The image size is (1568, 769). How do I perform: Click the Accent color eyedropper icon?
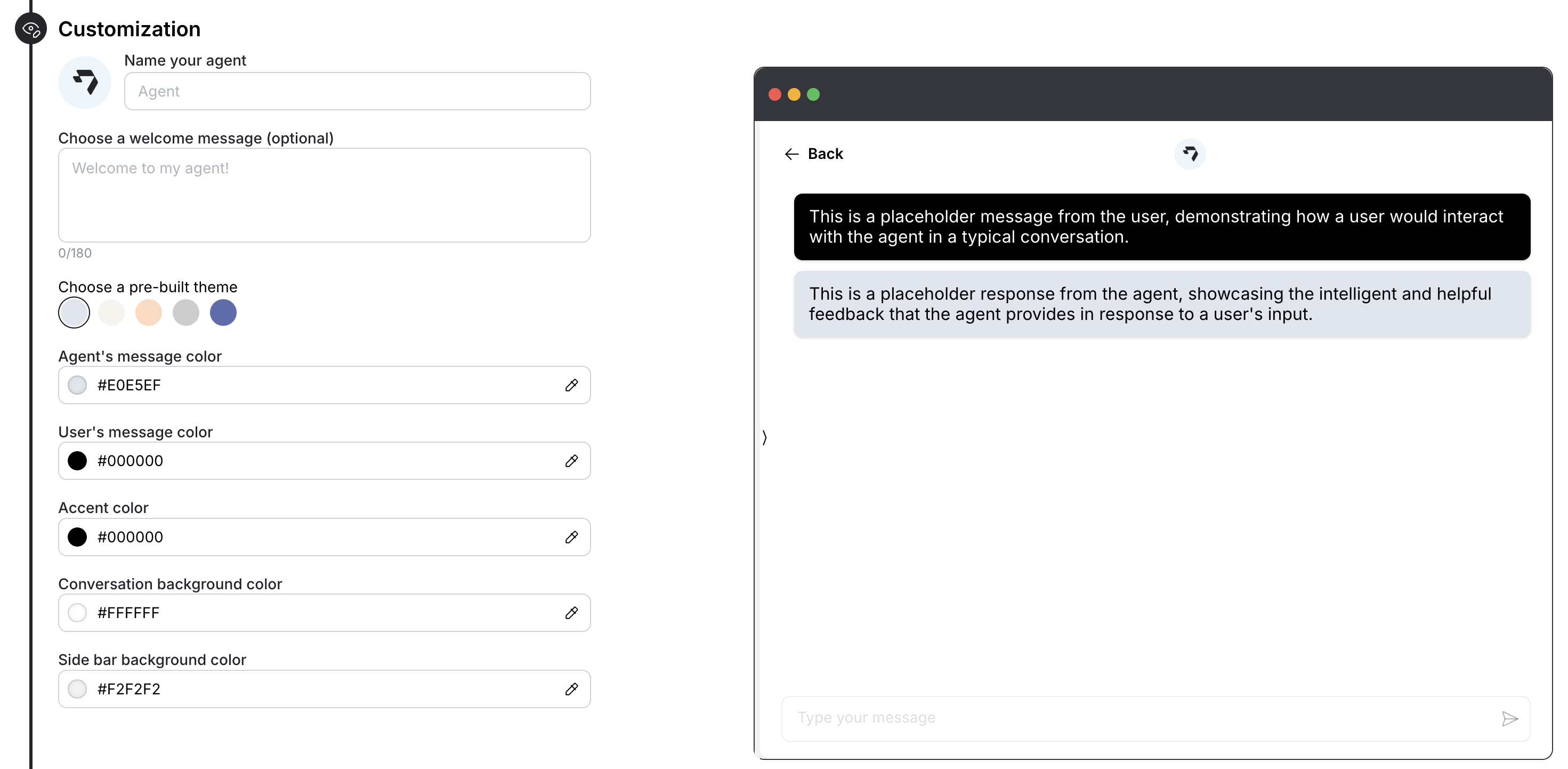point(571,537)
